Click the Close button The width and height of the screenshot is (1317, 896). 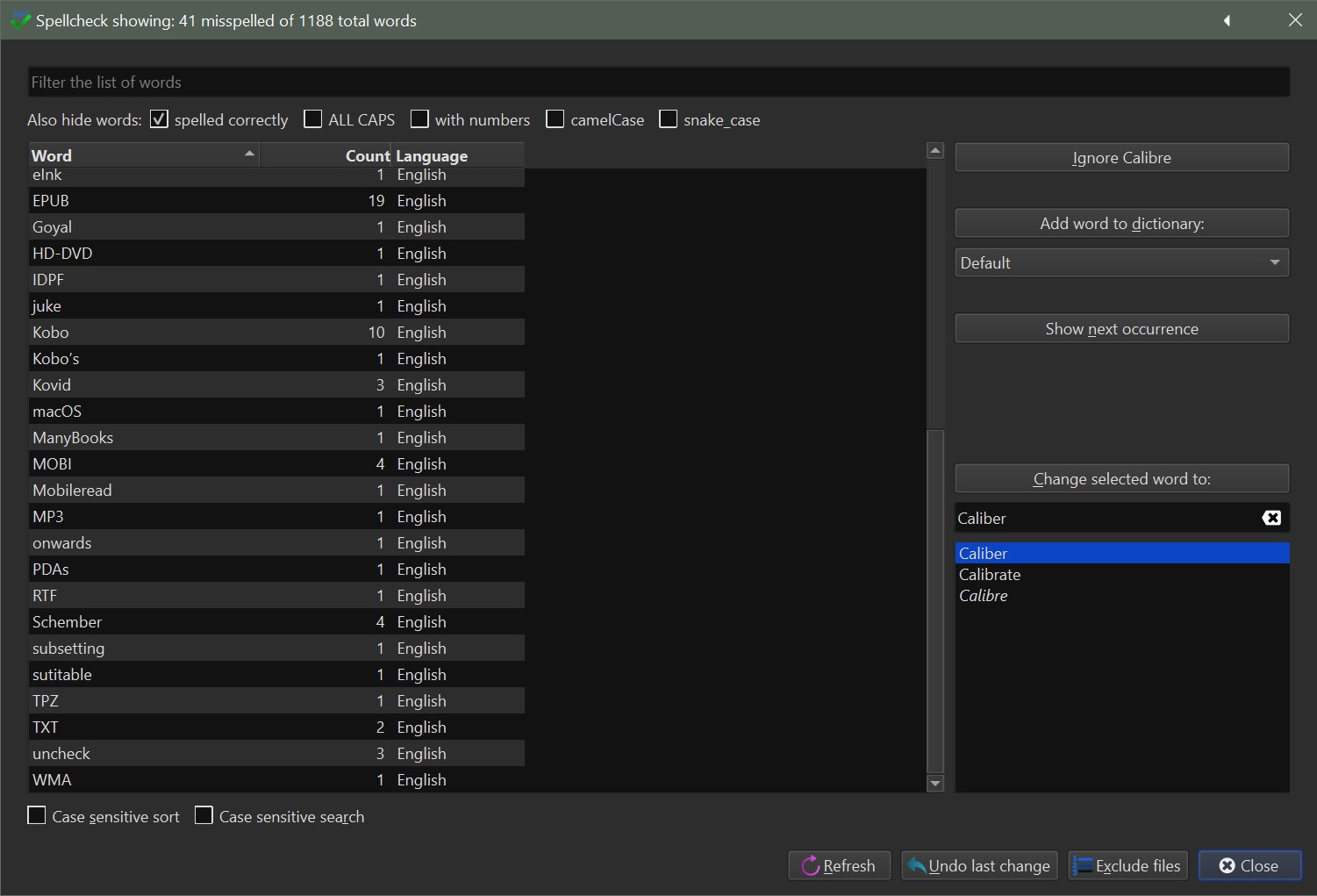[1249, 866]
